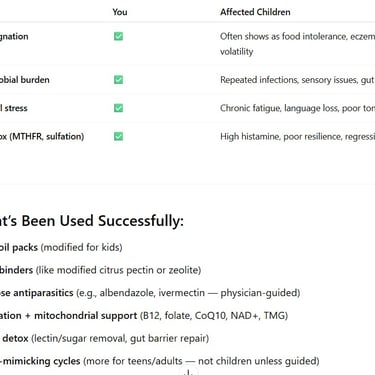Select the "mitochondrial support" bold text

[86, 315]
